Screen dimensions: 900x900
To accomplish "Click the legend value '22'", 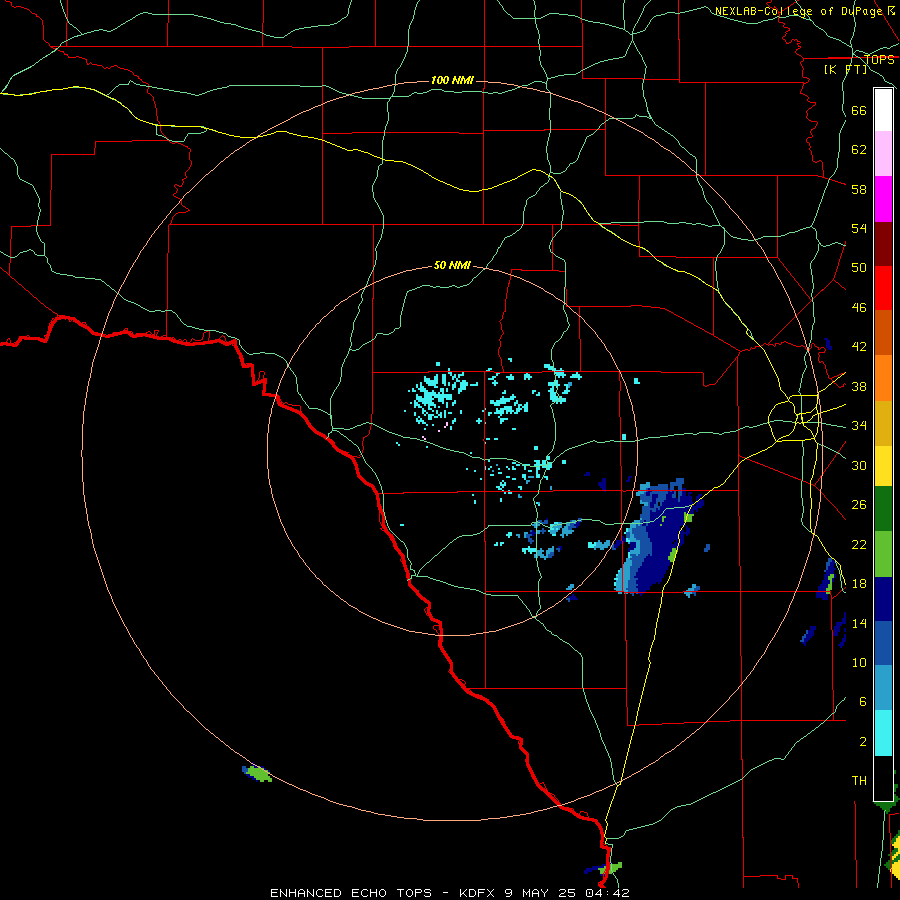I will [x=859, y=544].
